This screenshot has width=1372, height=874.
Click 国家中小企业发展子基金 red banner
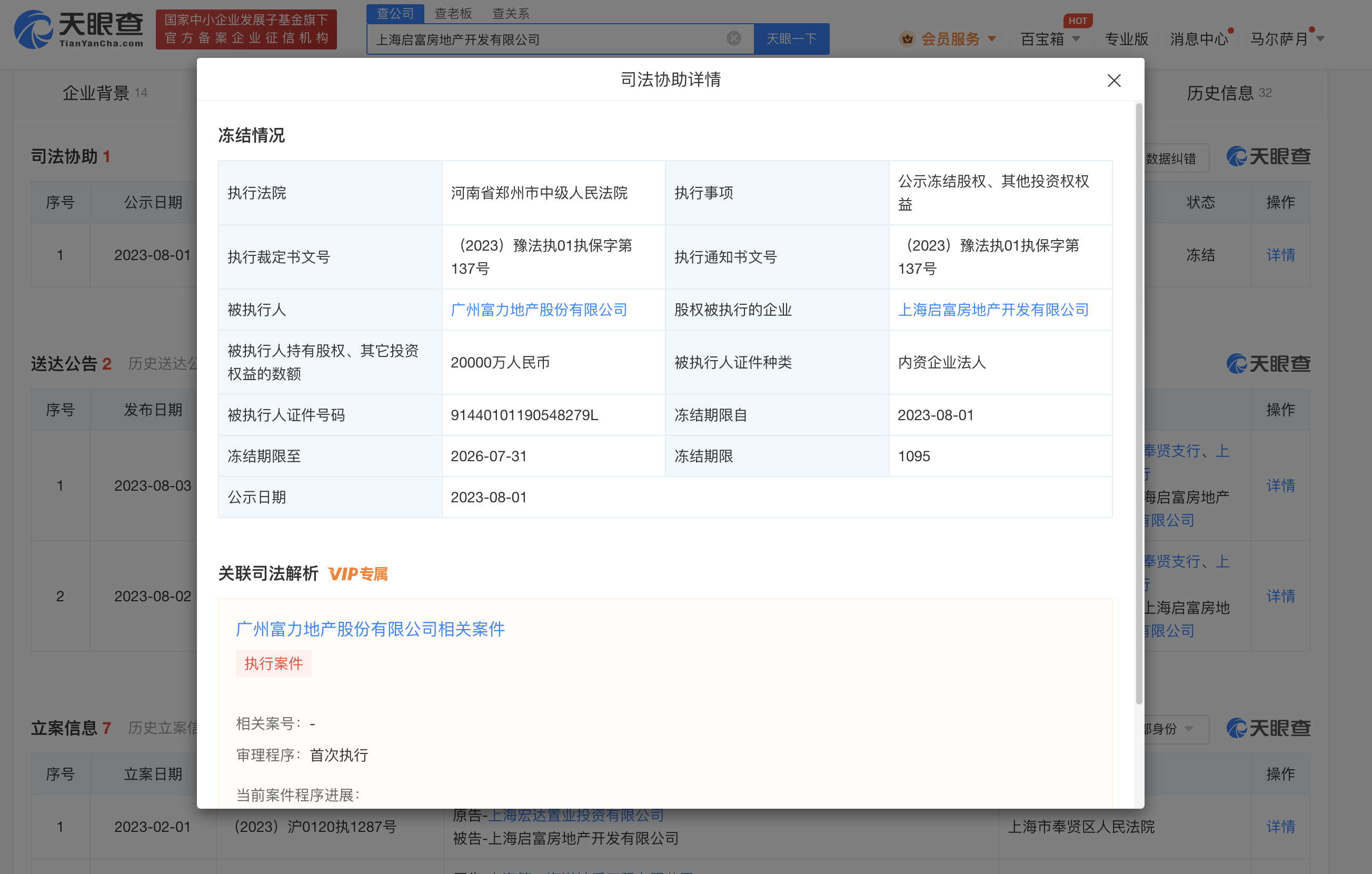246,29
